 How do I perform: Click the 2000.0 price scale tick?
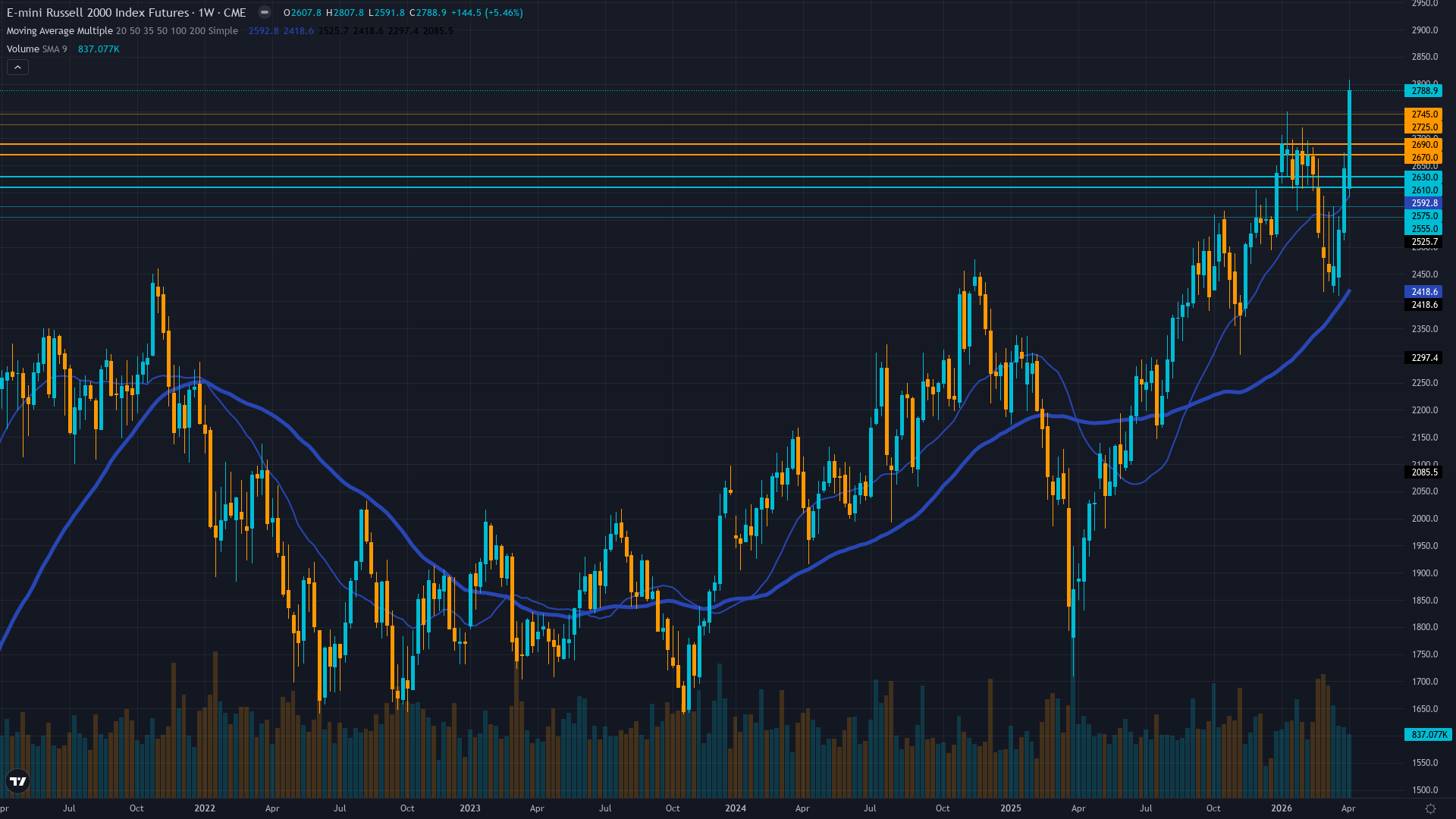(x=1424, y=519)
